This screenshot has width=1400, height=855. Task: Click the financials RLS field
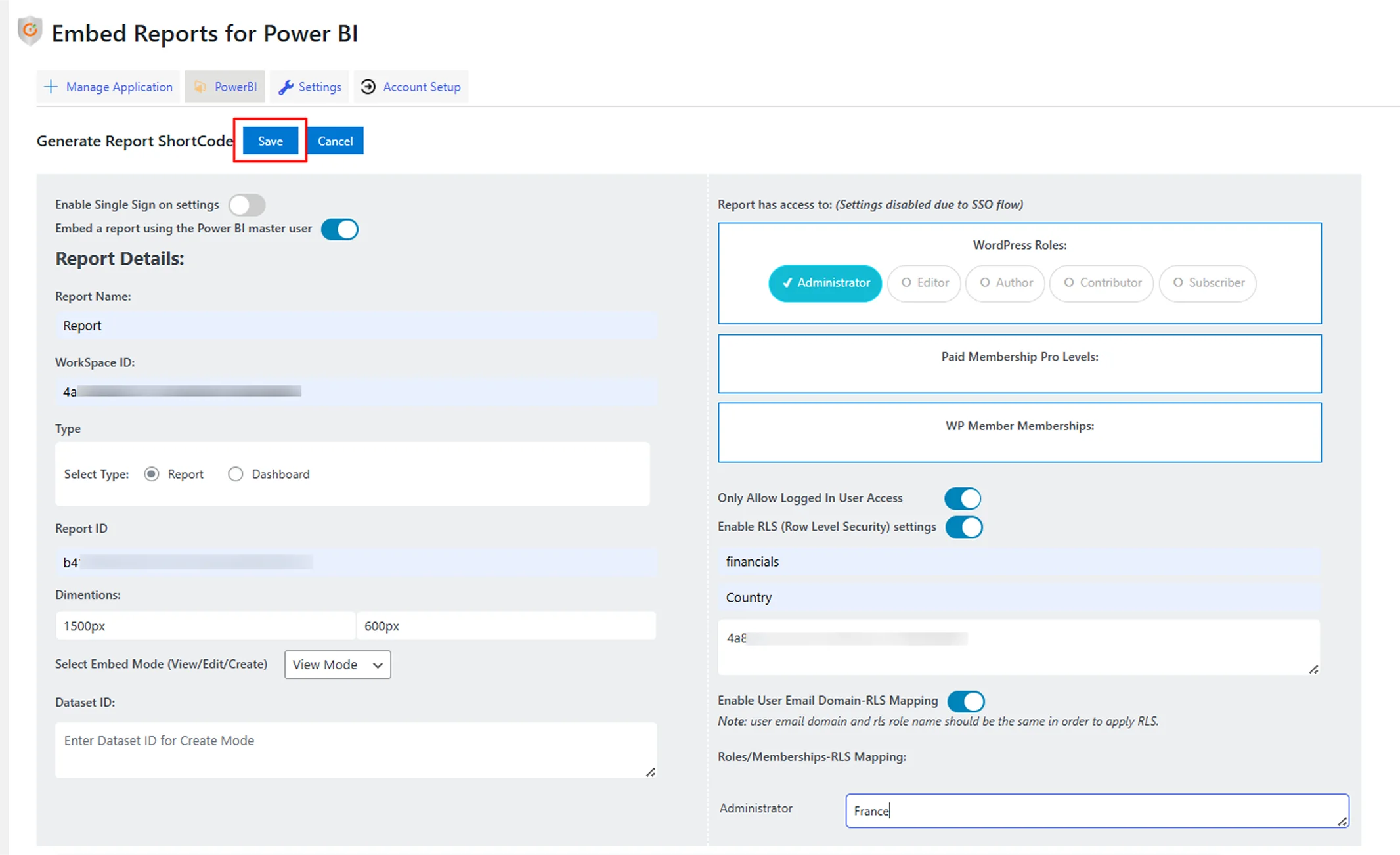tap(1019, 562)
